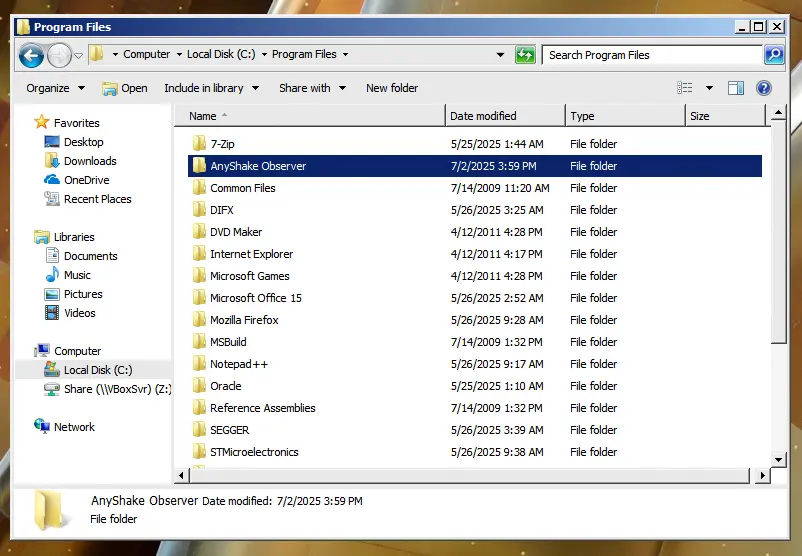Select the Oracle folder icon
Image resolution: width=802 pixels, height=556 pixels.
click(x=199, y=386)
